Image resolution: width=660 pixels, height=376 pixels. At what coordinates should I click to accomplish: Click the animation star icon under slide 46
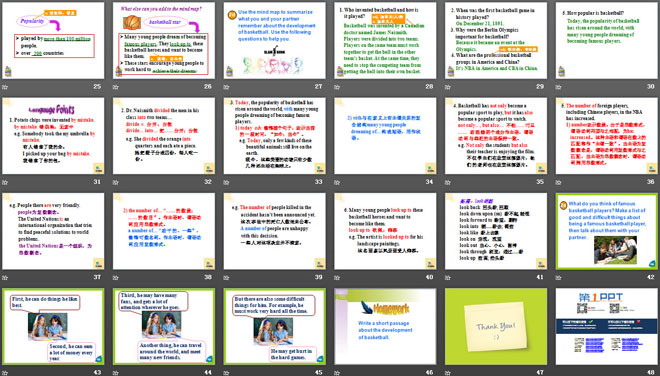point(337,373)
